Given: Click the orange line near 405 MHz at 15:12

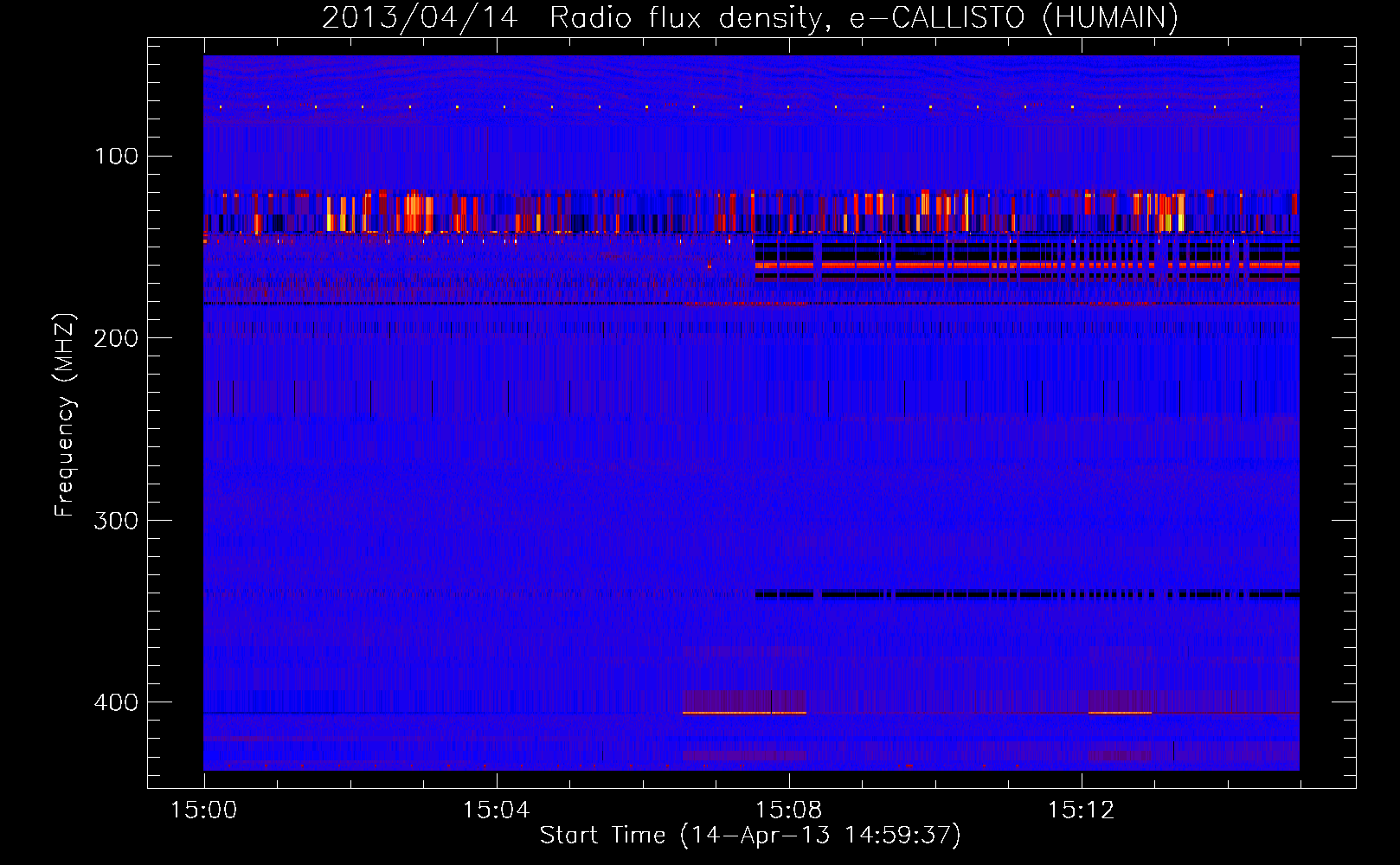Looking at the screenshot, I should (x=1120, y=713).
